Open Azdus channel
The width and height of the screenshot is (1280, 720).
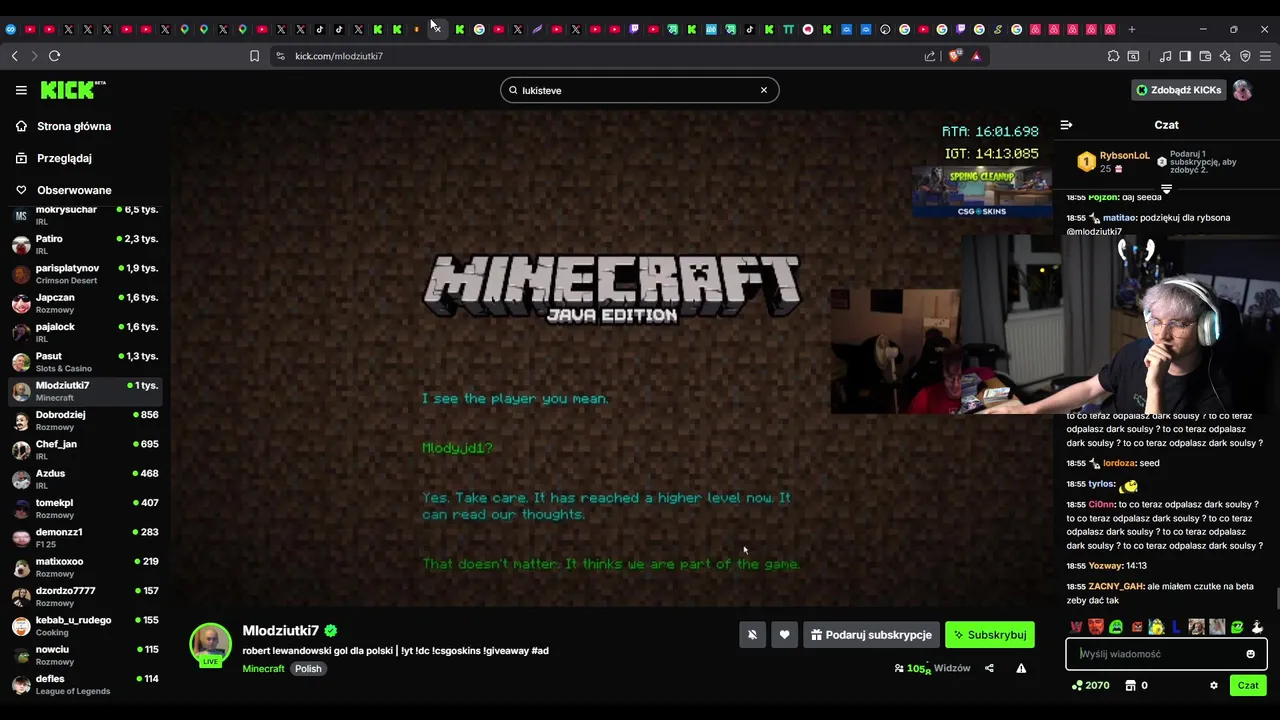click(x=85, y=479)
